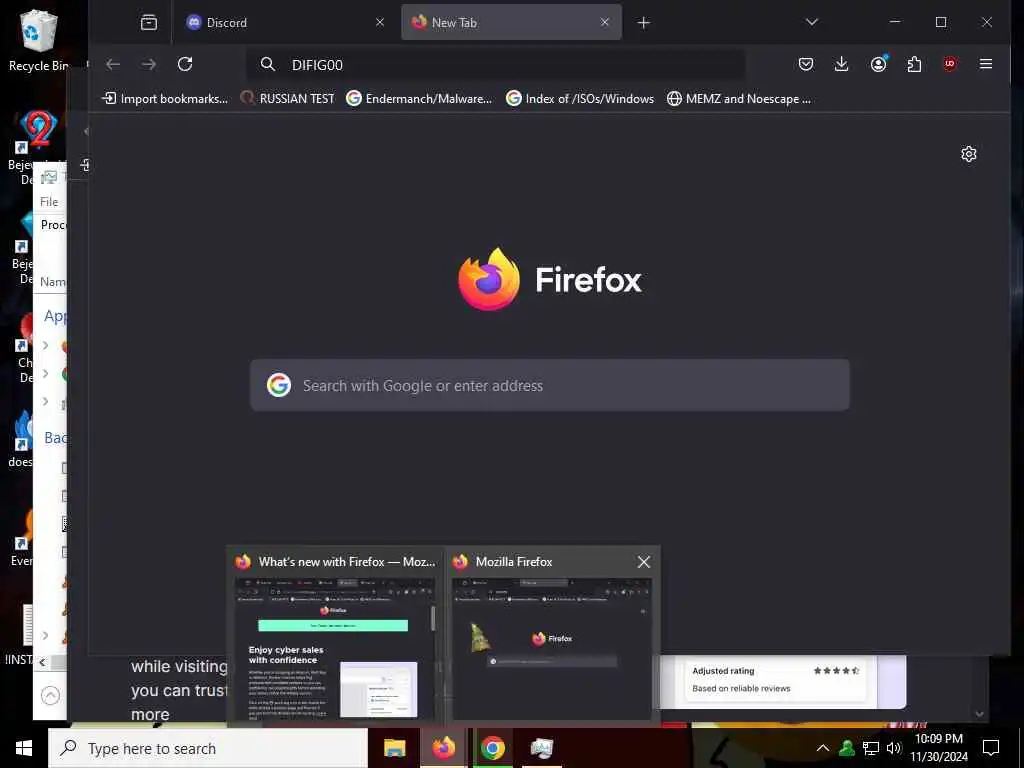Click the Name column header in Task Manager

52,282
